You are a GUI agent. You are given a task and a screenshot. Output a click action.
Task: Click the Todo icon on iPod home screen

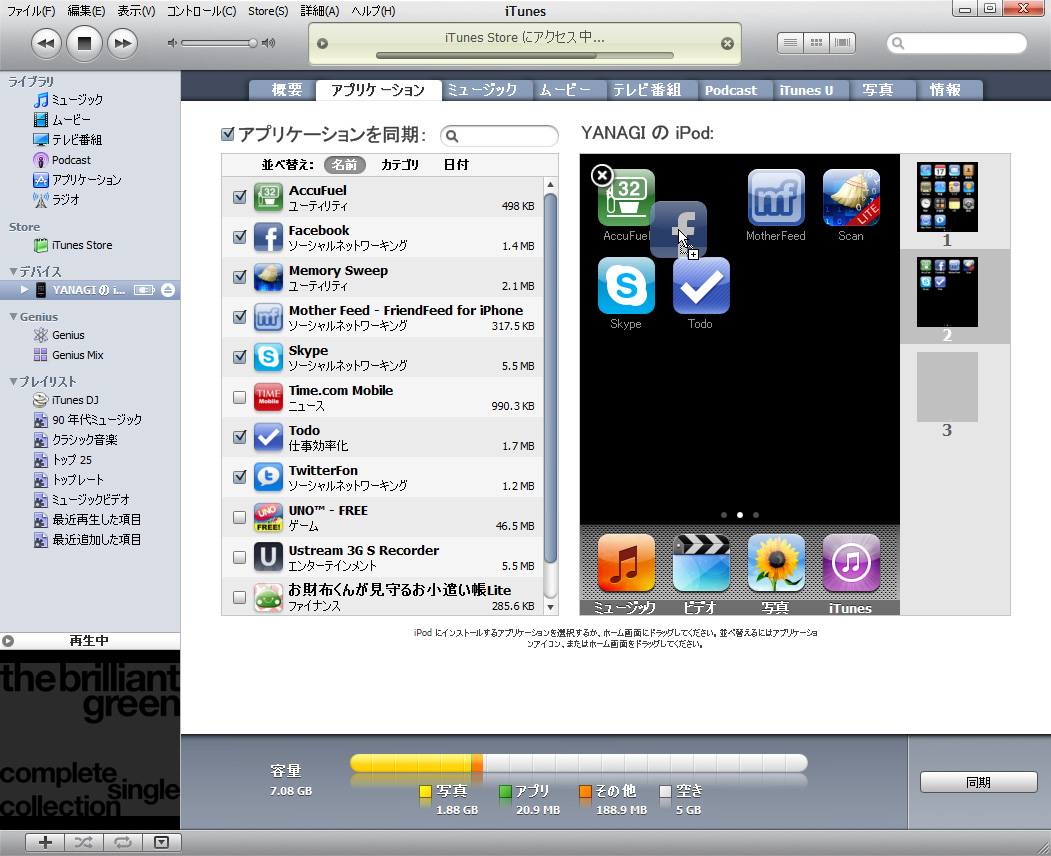coord(701,286)
